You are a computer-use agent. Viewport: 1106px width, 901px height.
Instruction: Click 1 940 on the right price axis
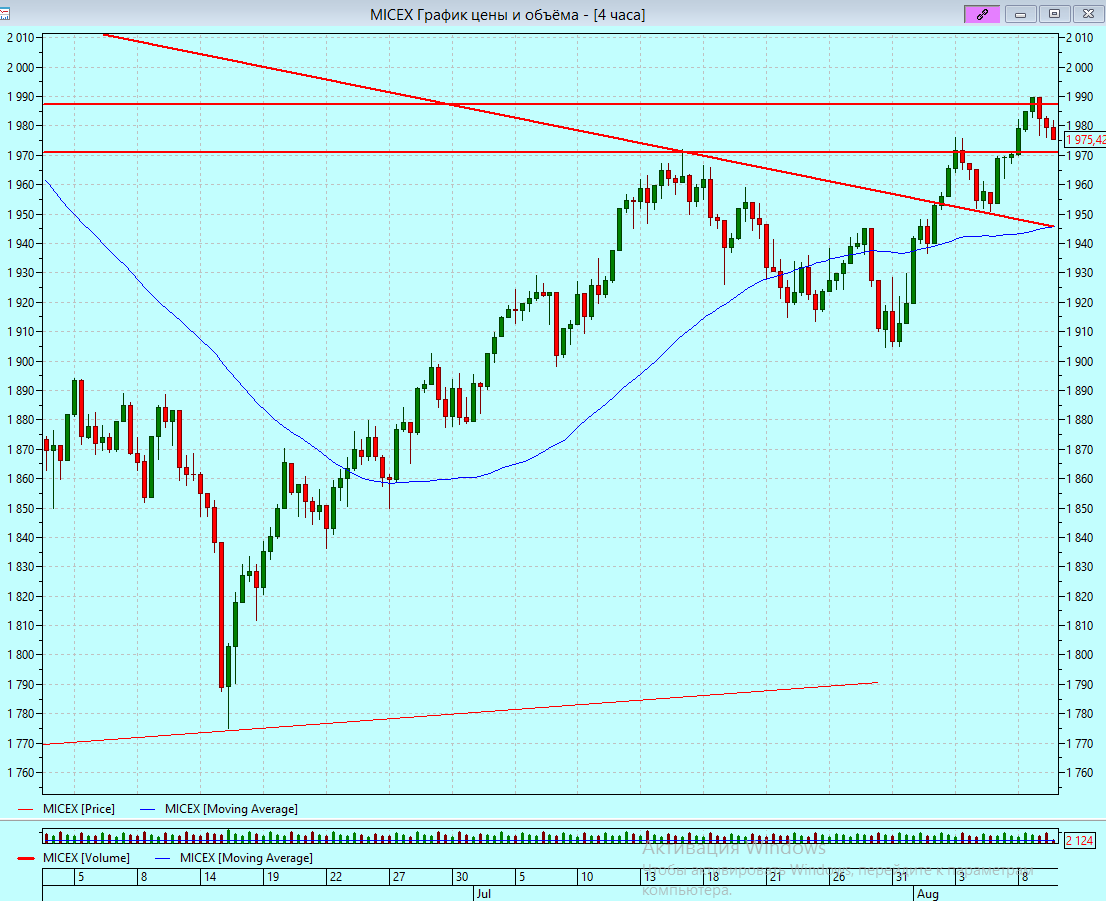click(1080, 243)
